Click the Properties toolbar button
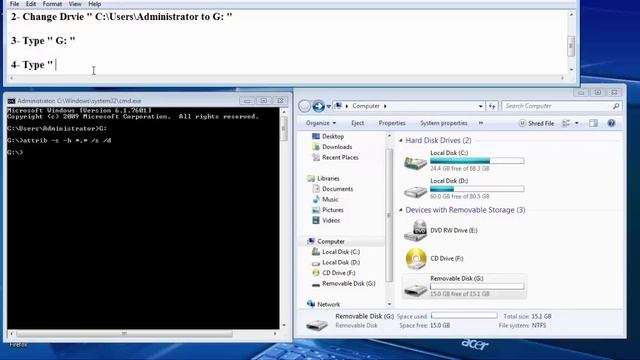The image size is (640, 360). pos(392,123)
